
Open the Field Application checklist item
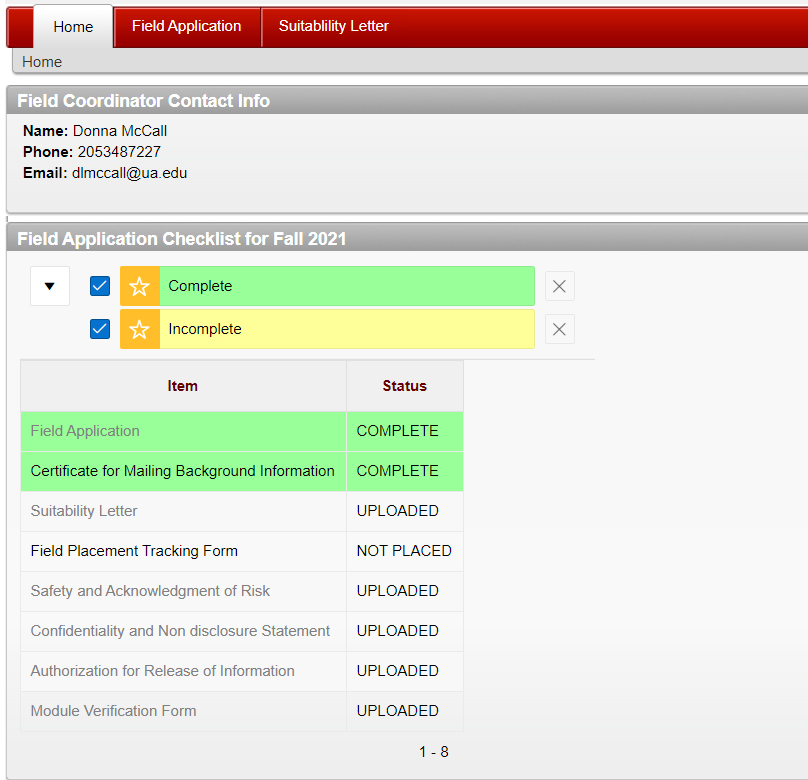tap(85, 431)
